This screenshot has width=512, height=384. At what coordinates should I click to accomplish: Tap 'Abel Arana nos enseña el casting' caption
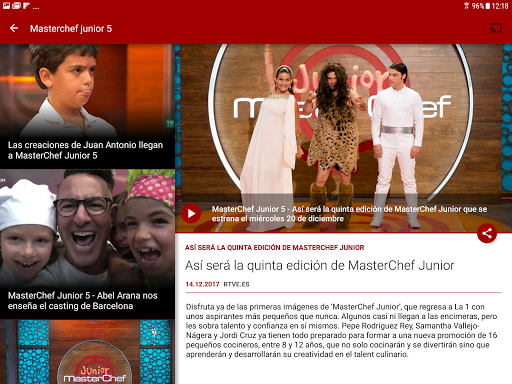(83, 301)
